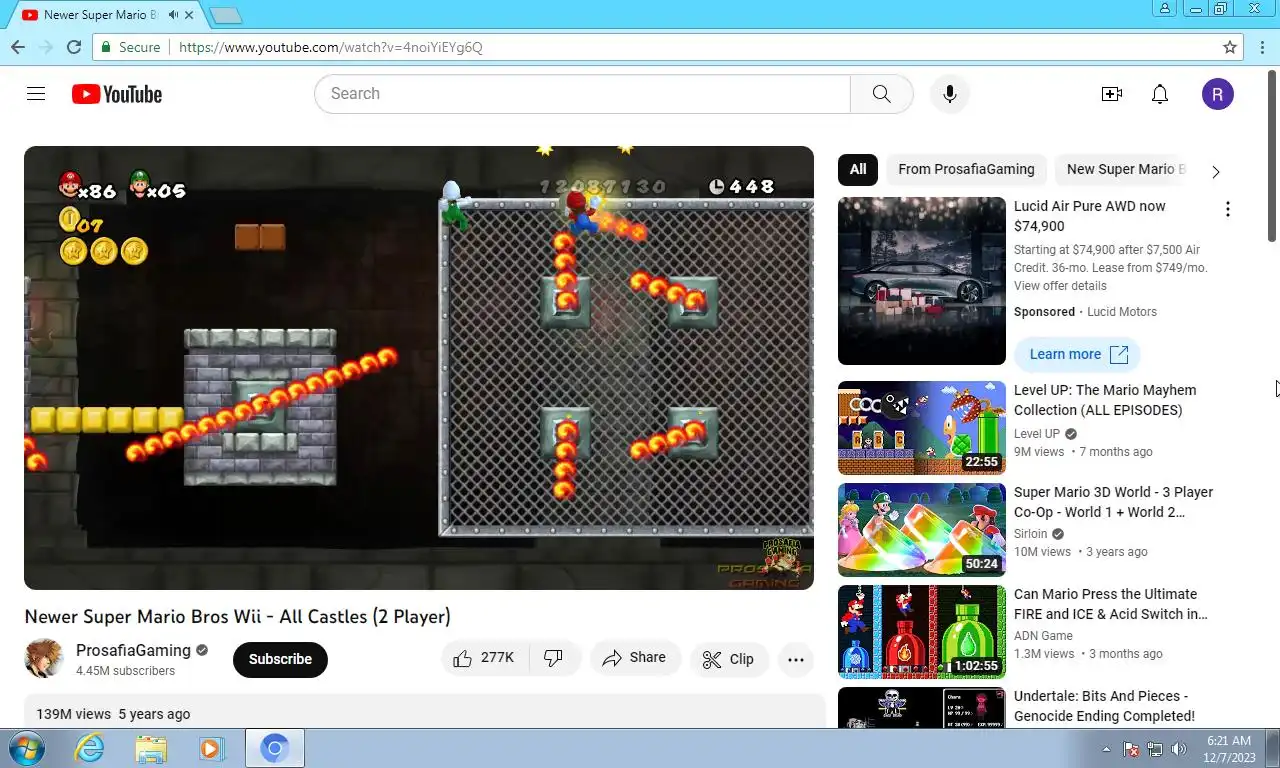Open the Level UP Mario Mayhem thumbnail
Viewport: 1280px width, 768px height.
coord(922,427)
